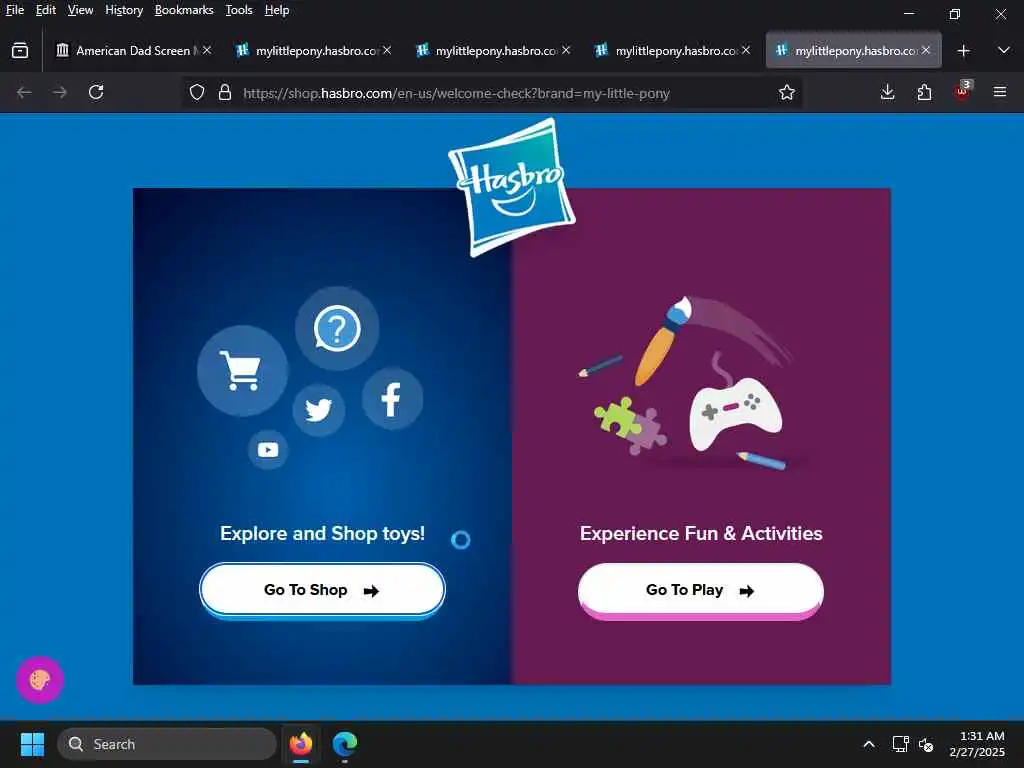The width and height of the screenshot is (1024, 768).
Task: Show hidden system tray icons
Action: click(x=869, y=744)
